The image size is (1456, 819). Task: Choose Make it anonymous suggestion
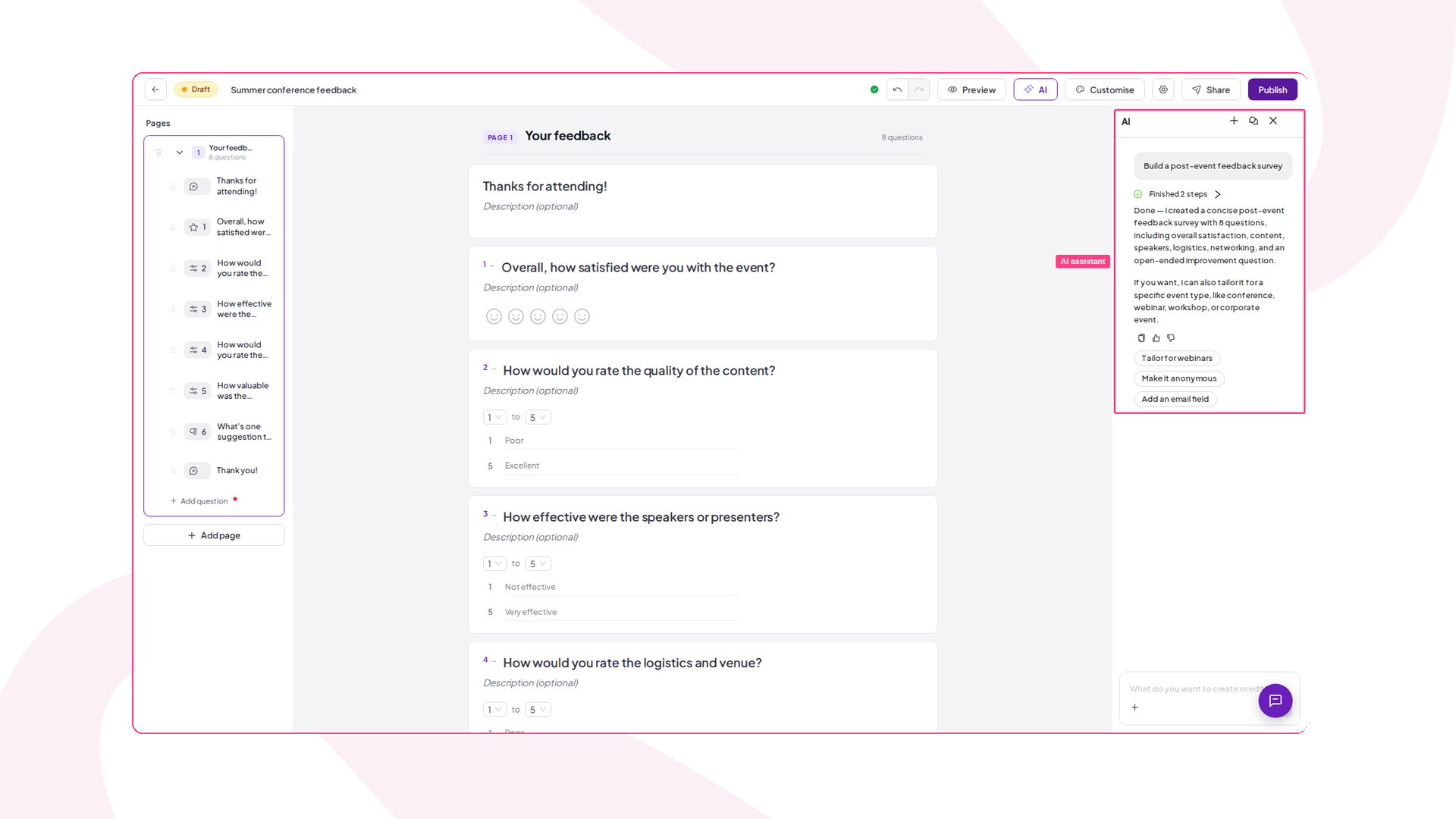pyautogui.click(x=1179, y=378)
